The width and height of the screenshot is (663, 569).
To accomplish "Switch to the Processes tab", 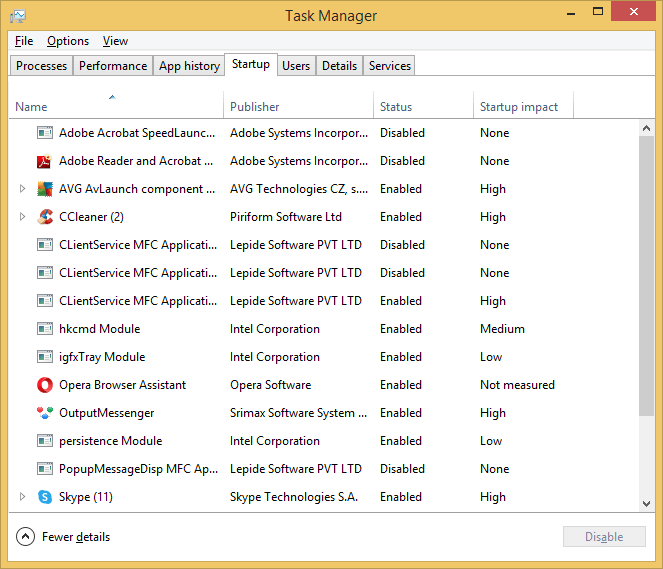I will tap(41, 66).
